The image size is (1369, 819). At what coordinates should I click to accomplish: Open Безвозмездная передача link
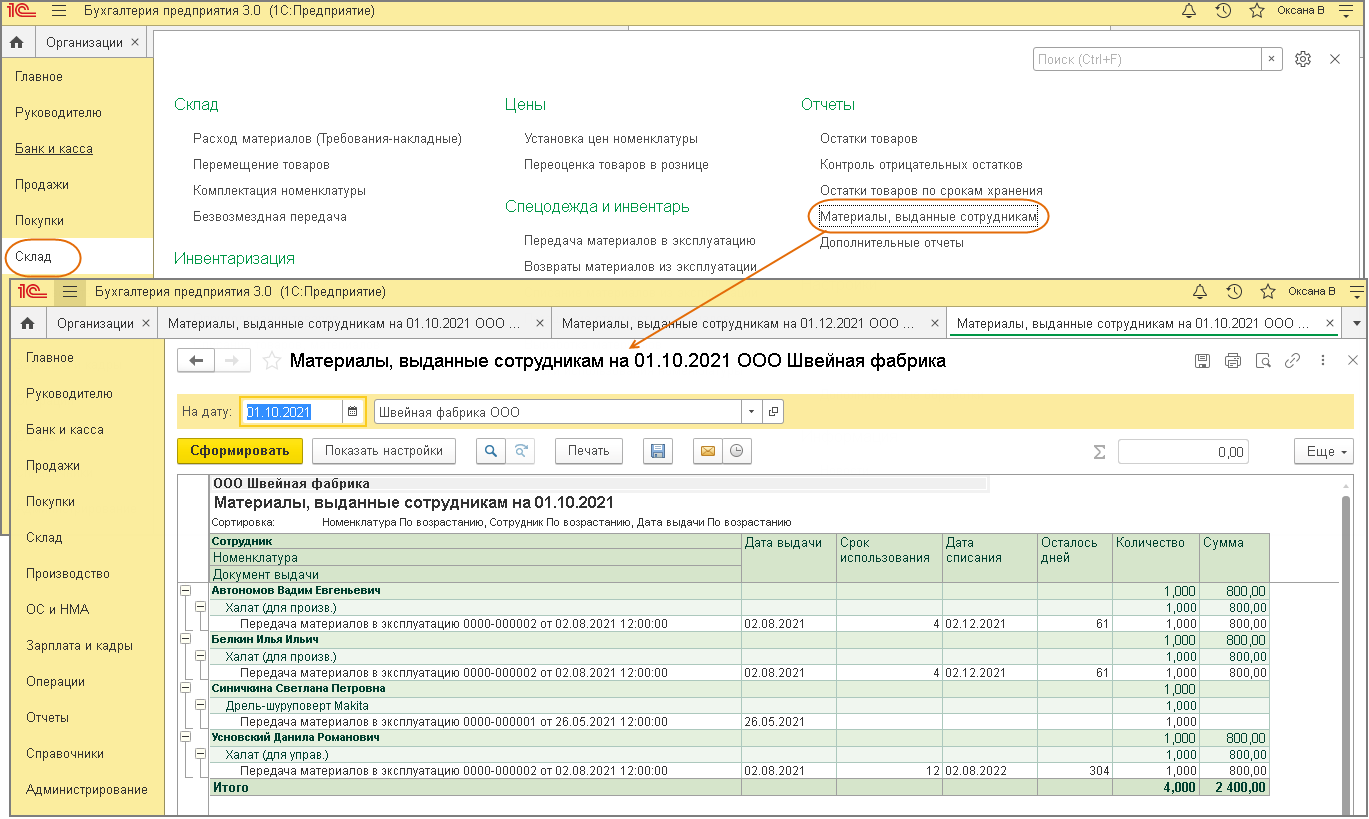pyautogui.click(x=270, y=216)
